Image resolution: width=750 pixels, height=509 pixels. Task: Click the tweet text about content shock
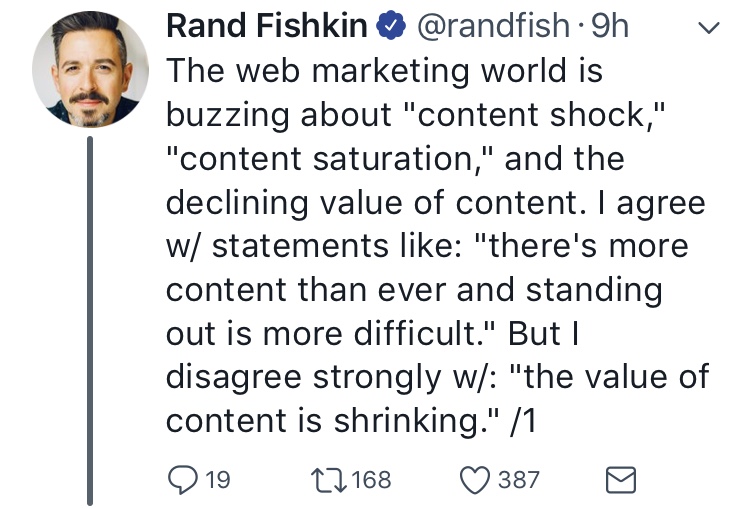(437, 245)
